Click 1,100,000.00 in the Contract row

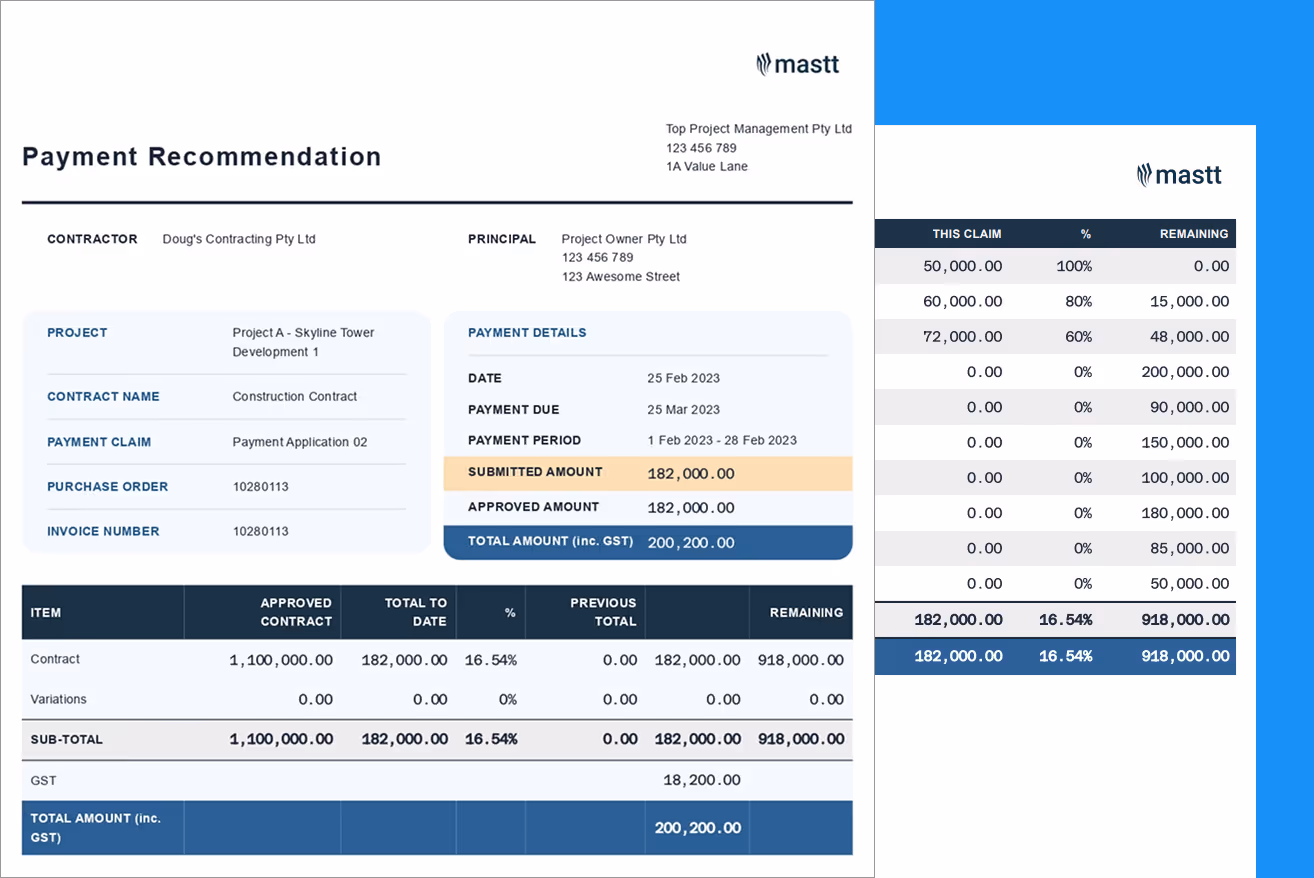(x=281, y=660)
